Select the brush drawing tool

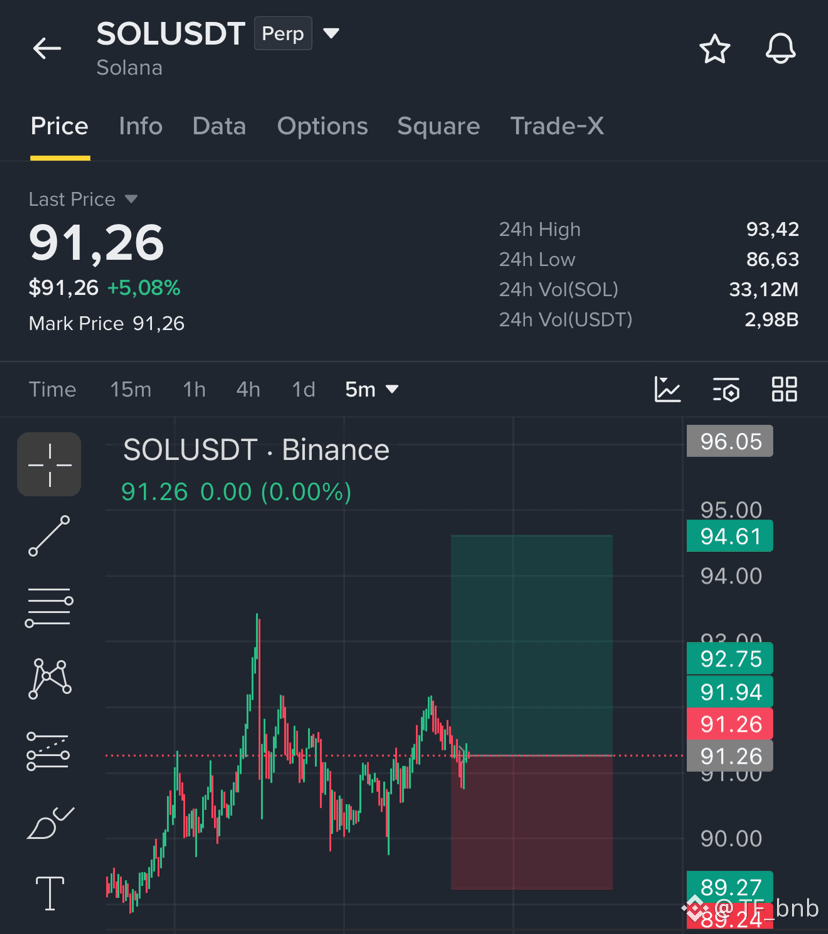click(50, 823)
